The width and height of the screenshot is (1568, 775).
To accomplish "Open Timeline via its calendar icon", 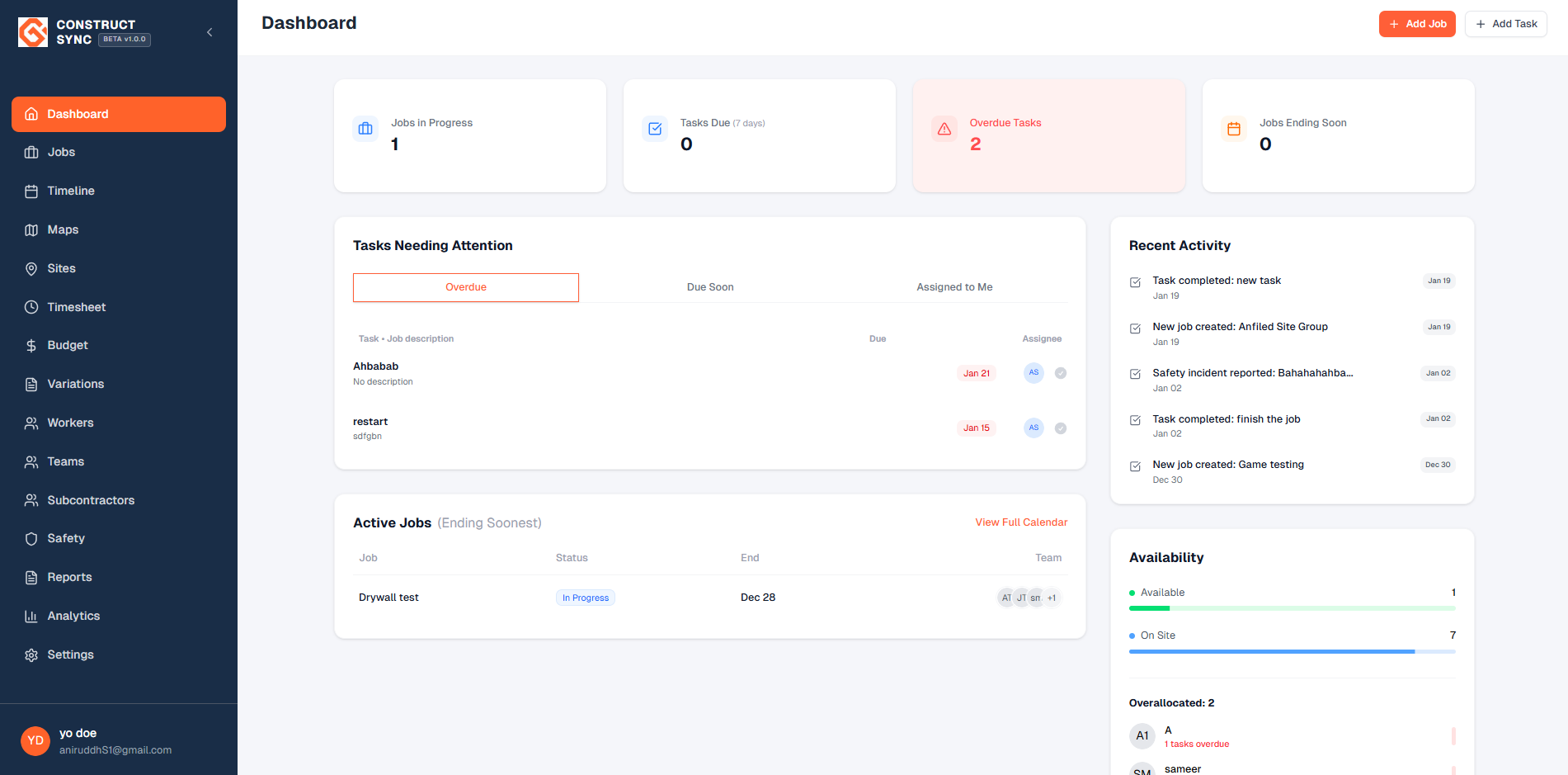I will 31,191.
